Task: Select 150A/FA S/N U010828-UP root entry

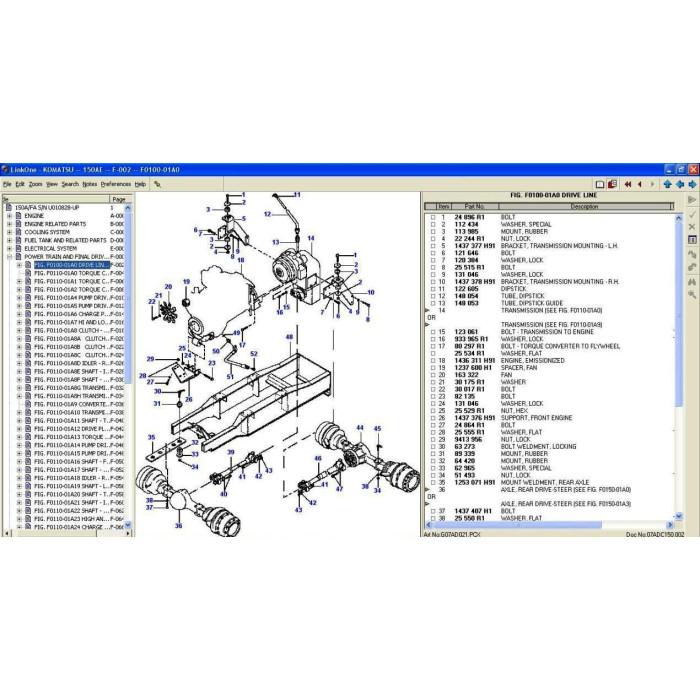Action: [47, 208]
